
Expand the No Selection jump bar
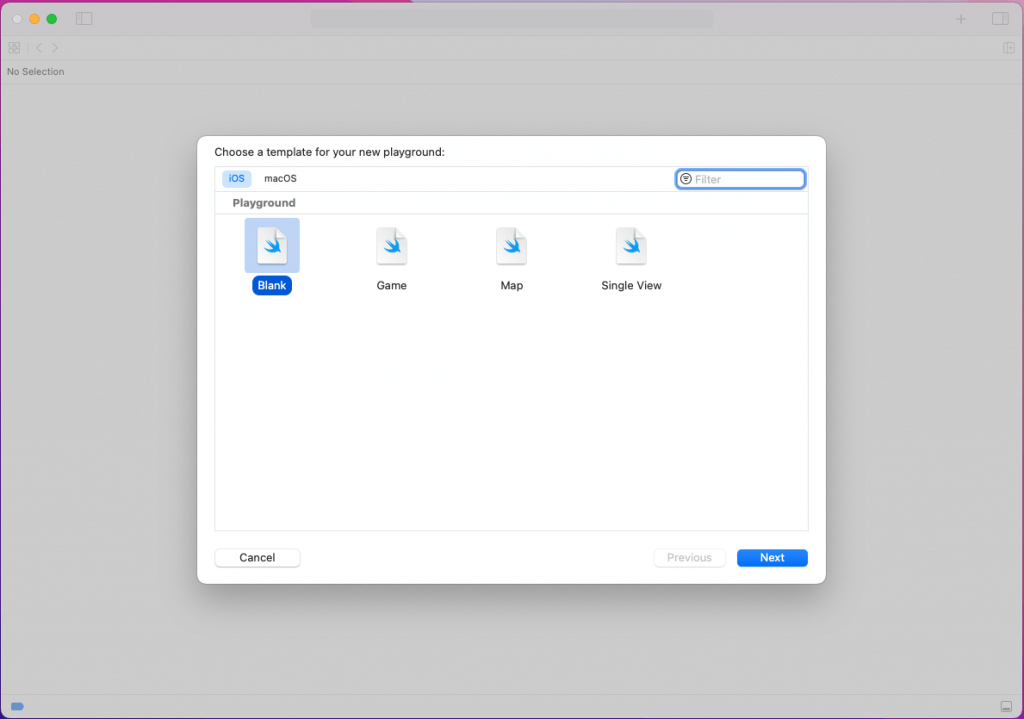click(x=35, y=71)
